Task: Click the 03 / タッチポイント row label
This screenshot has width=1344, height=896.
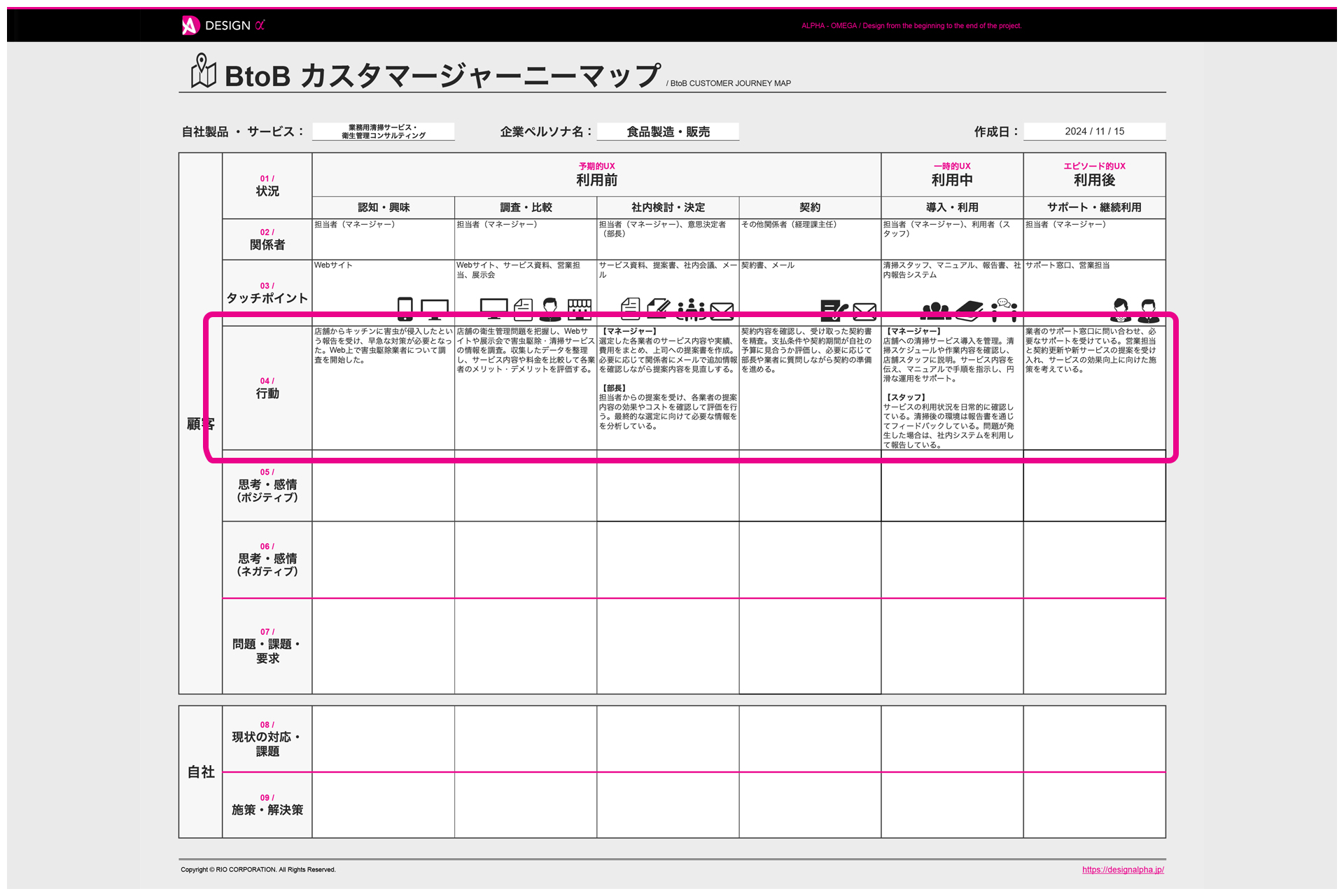Action: [267, 293]
